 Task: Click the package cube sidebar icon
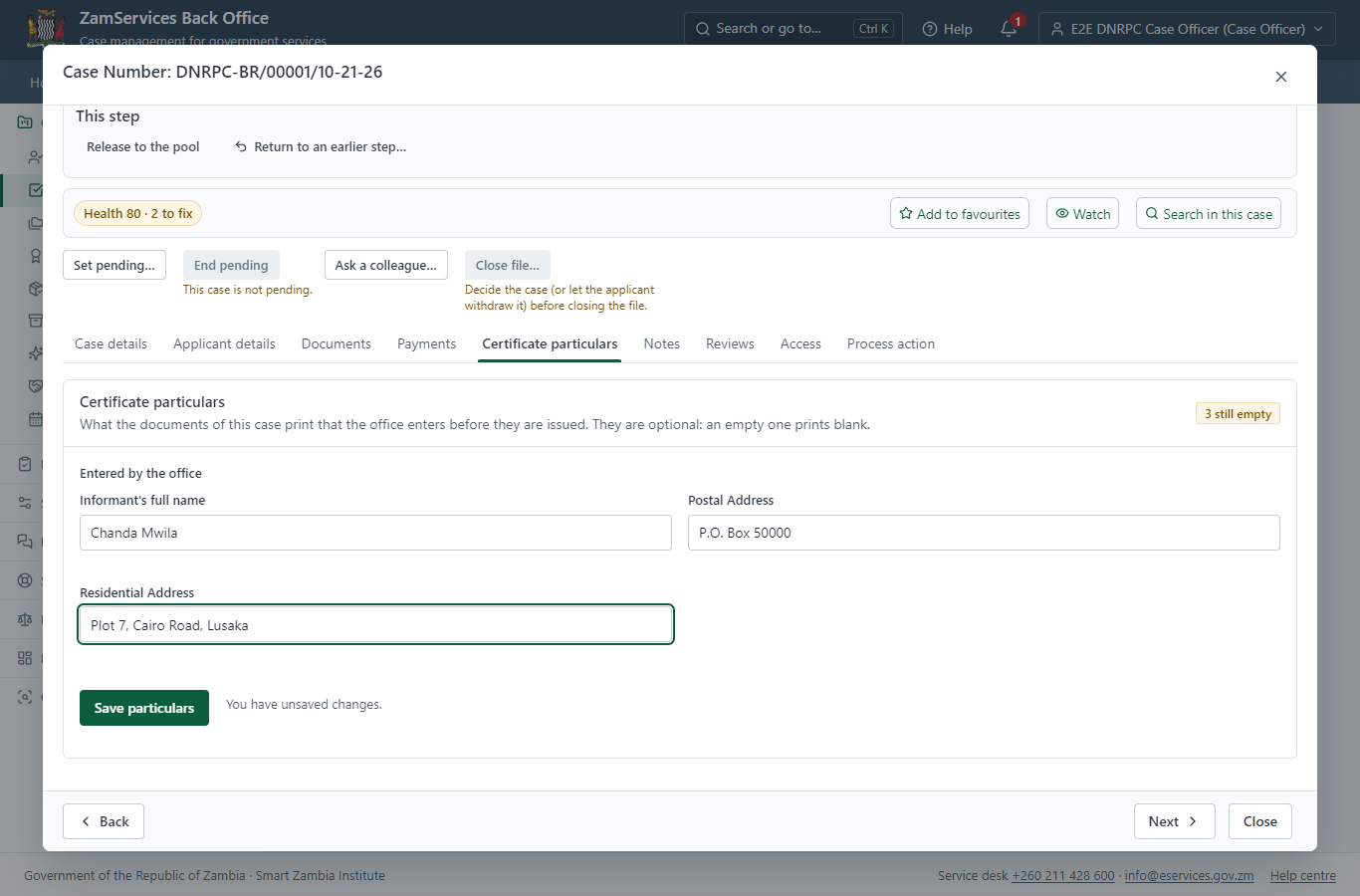(36, 289)
